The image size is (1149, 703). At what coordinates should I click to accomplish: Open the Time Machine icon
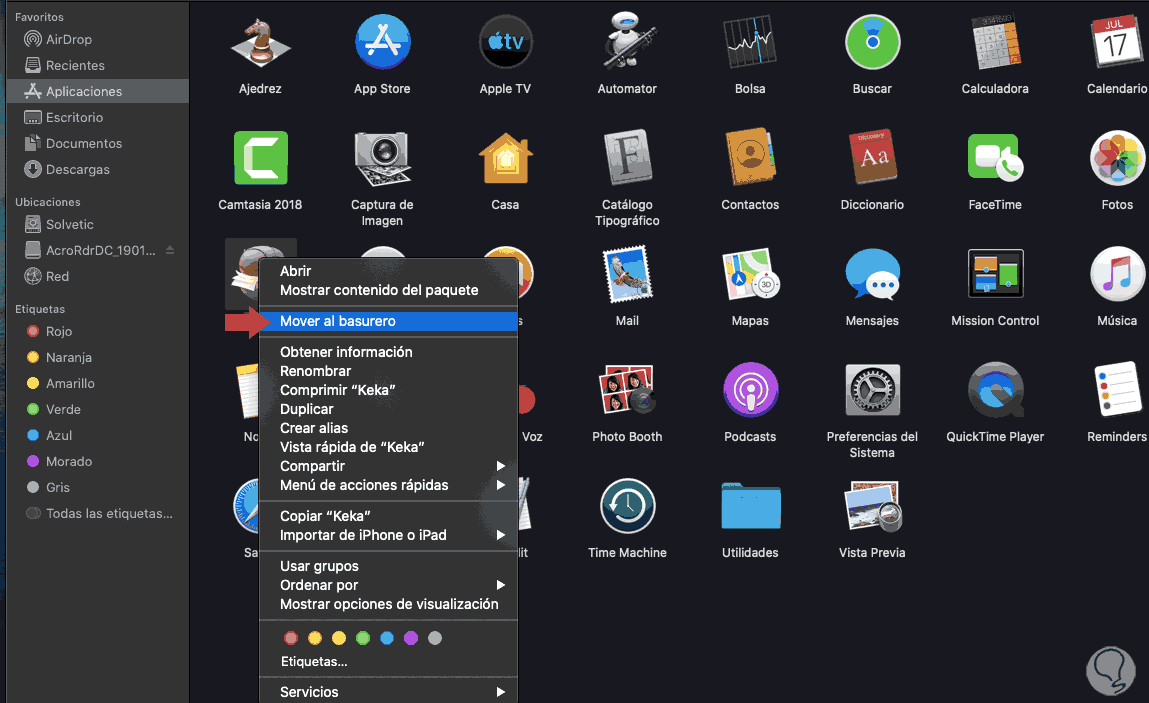[627, 505]
